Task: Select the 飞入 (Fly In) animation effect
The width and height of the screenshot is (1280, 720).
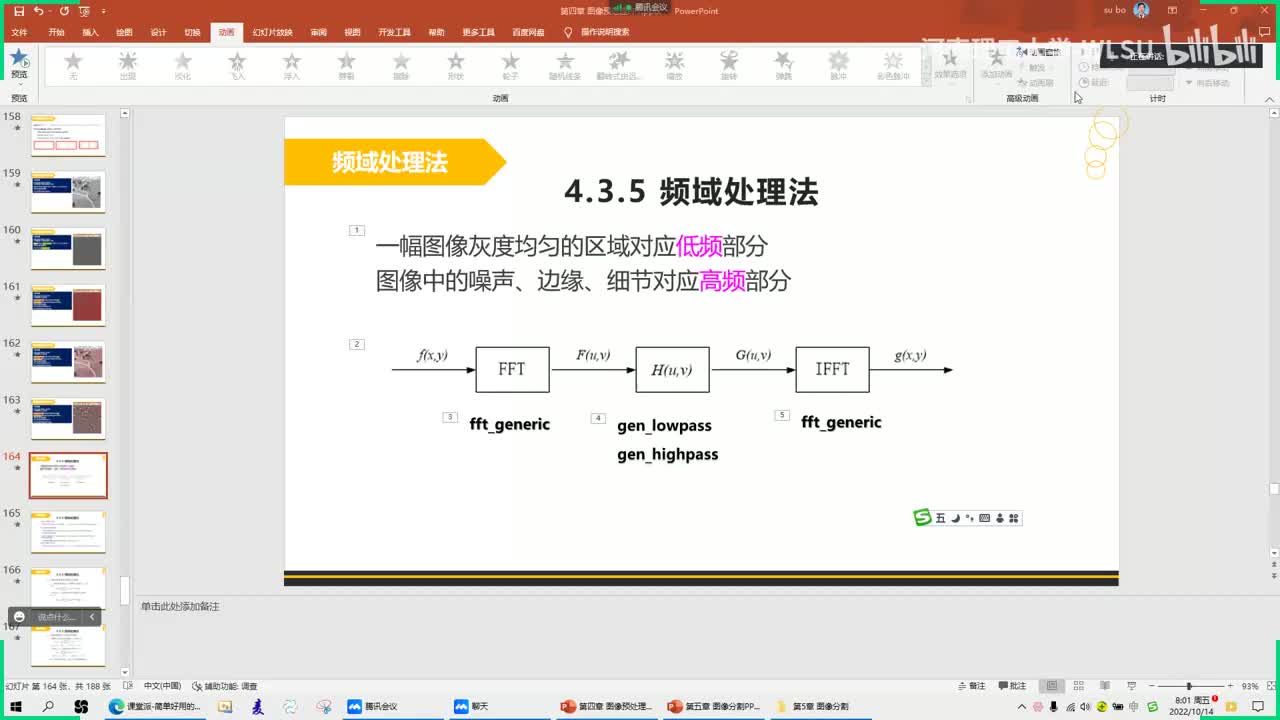Action: 237,66
